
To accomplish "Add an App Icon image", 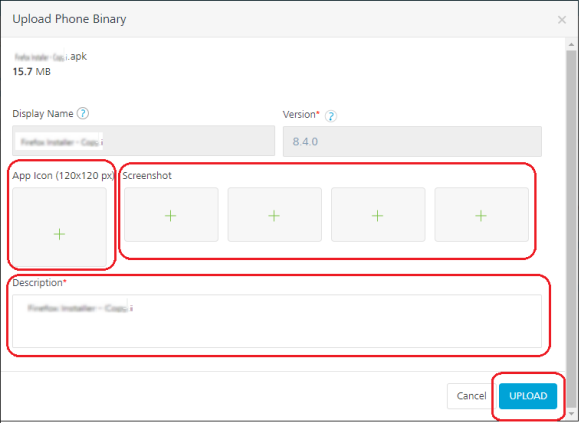I will [x=60, y=227].
